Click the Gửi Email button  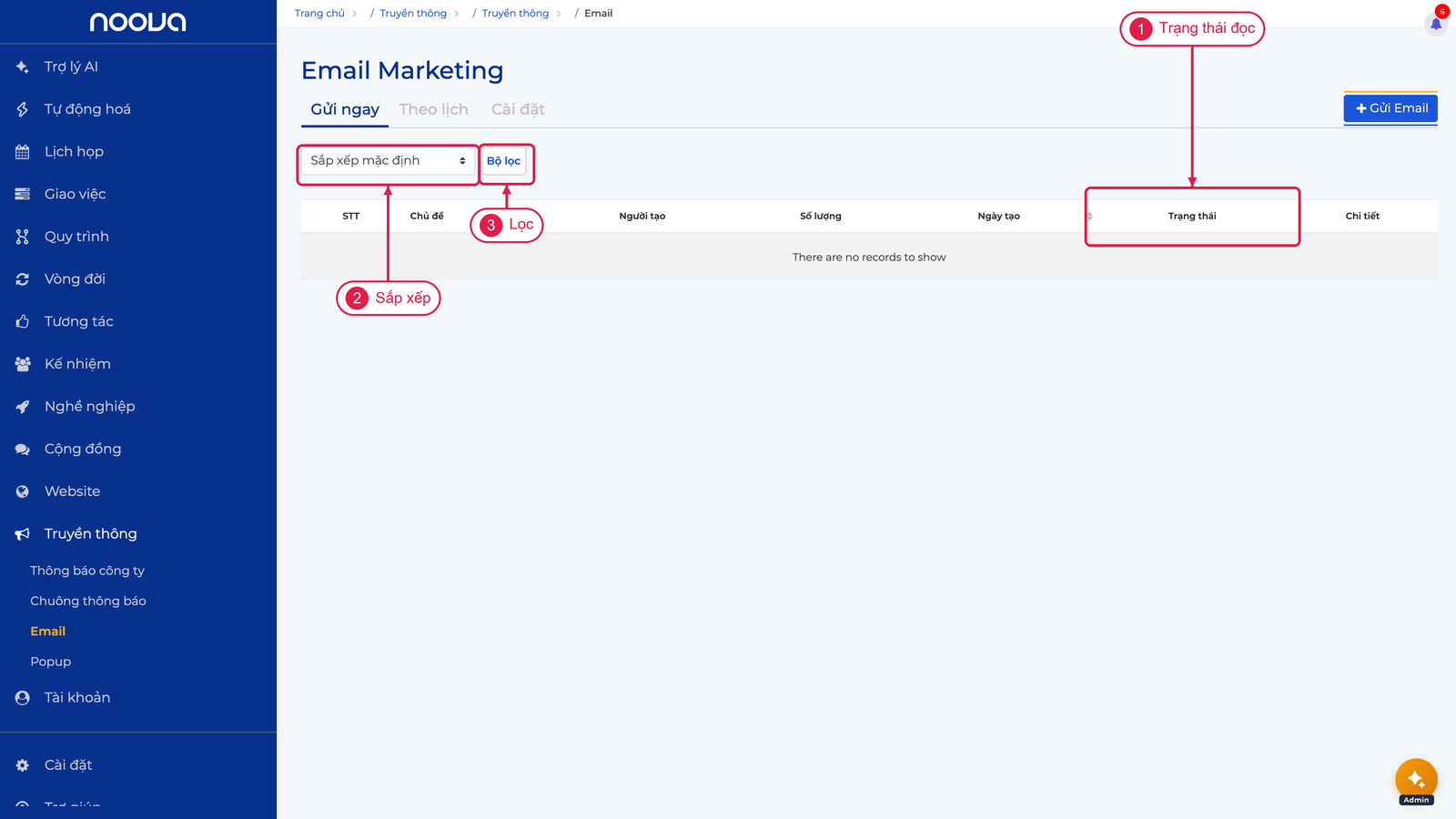[1390, 108]
